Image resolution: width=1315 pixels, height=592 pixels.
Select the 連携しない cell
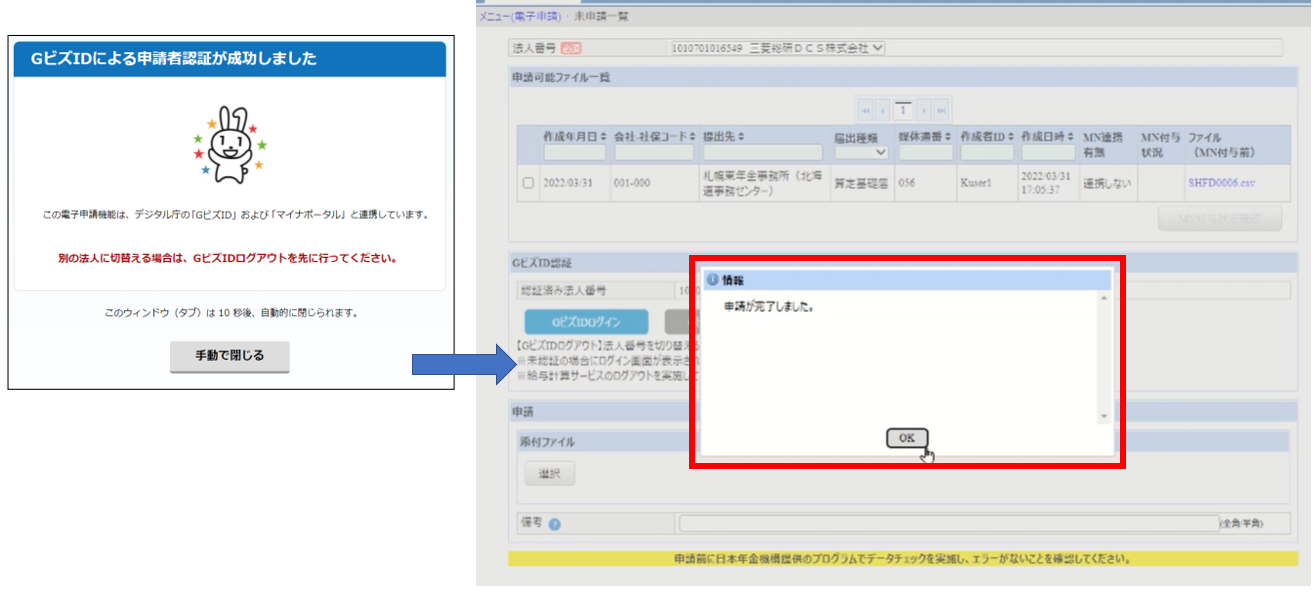(x=1106, y=184)
